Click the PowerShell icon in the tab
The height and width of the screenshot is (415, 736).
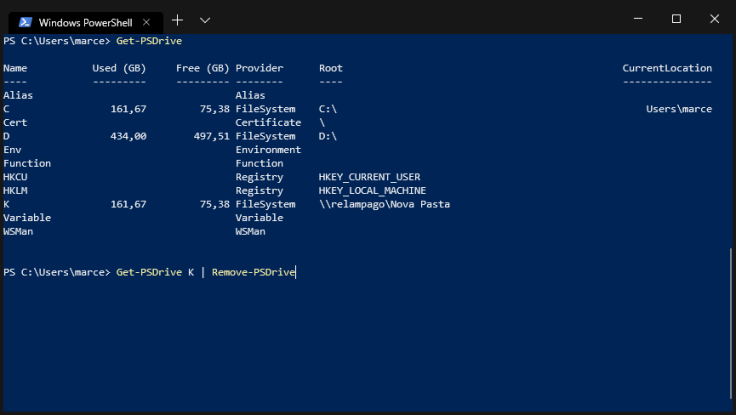pyautogui.click(x=25, y=21)
